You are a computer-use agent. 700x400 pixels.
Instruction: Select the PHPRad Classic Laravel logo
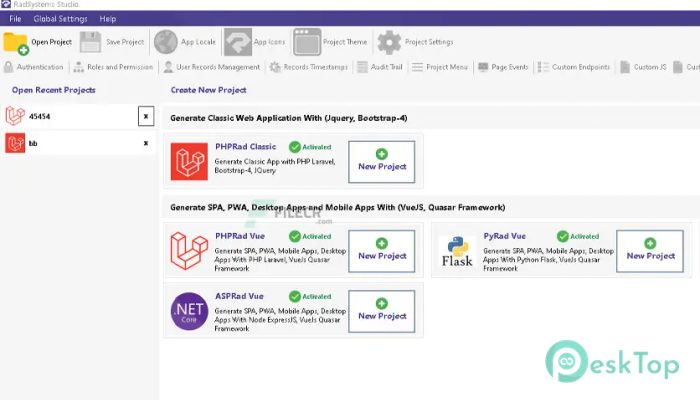tap(189, 161)
